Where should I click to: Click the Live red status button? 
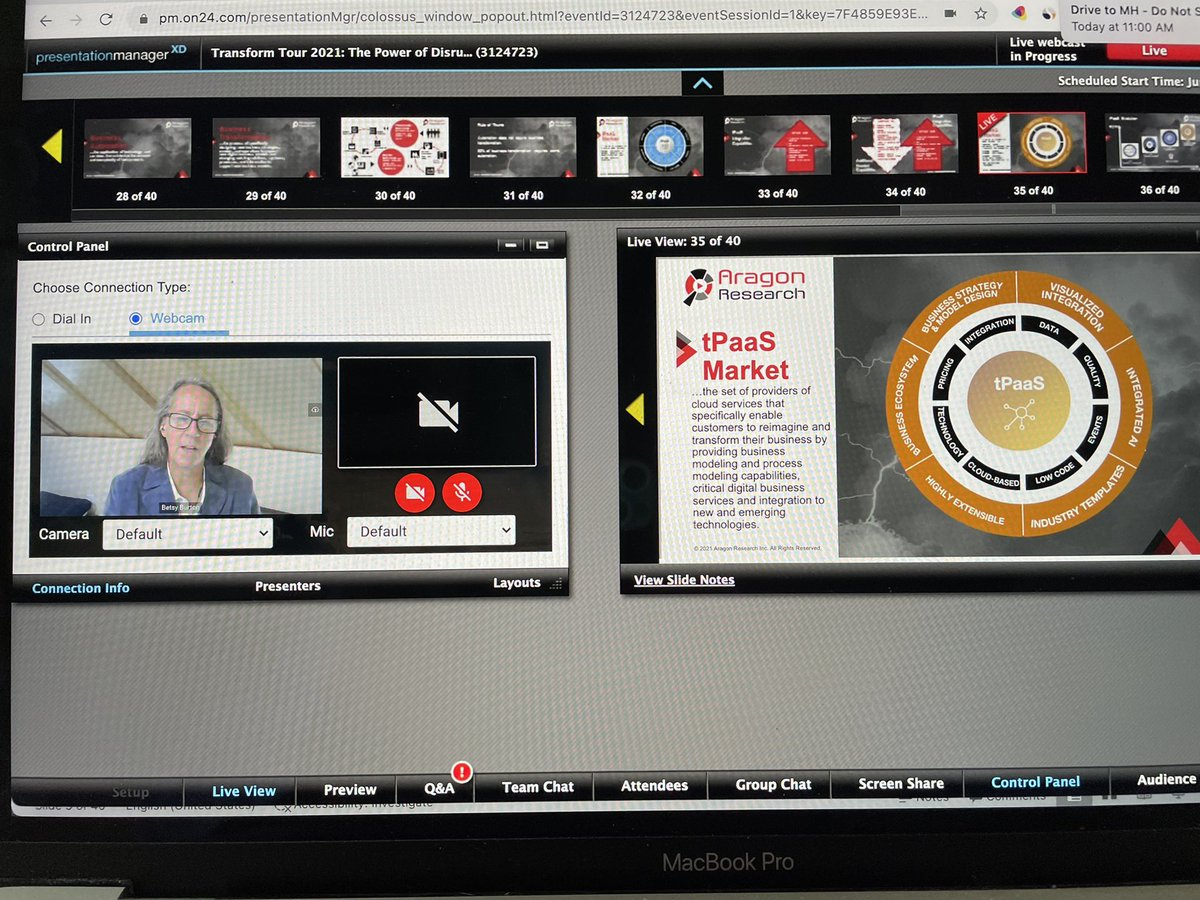point(1155,51)
